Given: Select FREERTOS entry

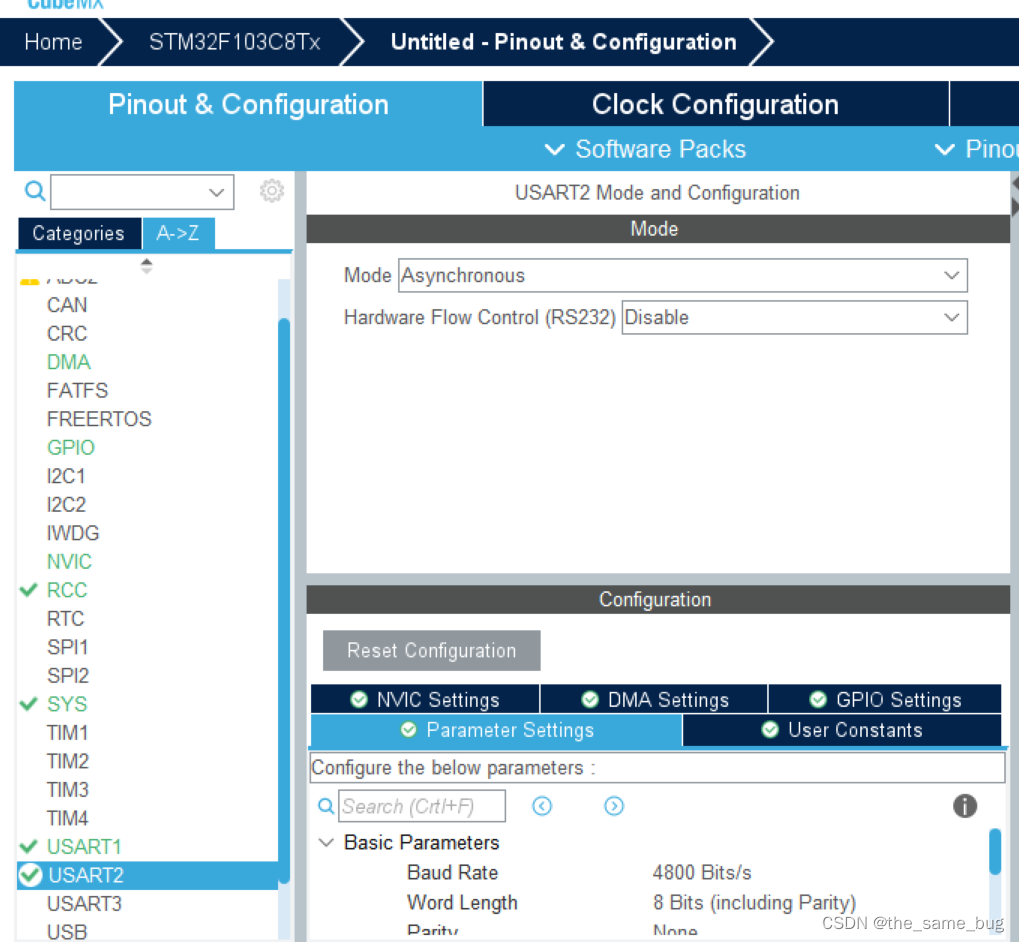Looking at the screenshot, I should point(99,419).
